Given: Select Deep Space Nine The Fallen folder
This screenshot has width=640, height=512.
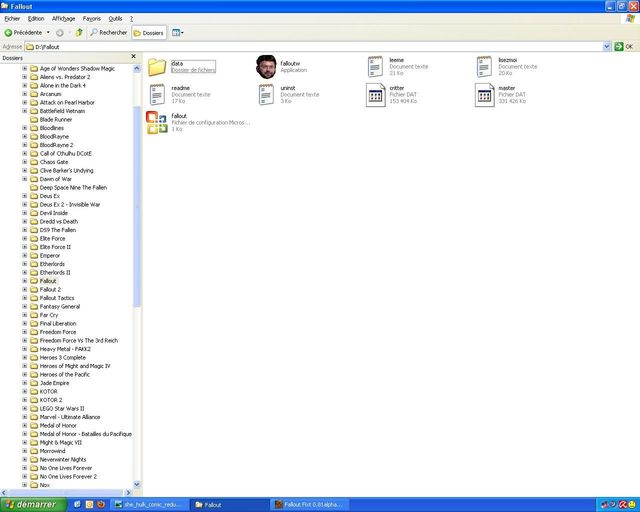Looking at the screenshot, I should click(73, 187).
